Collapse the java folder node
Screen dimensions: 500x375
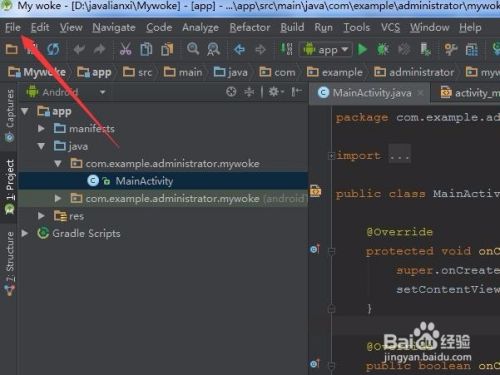(41, 146)
